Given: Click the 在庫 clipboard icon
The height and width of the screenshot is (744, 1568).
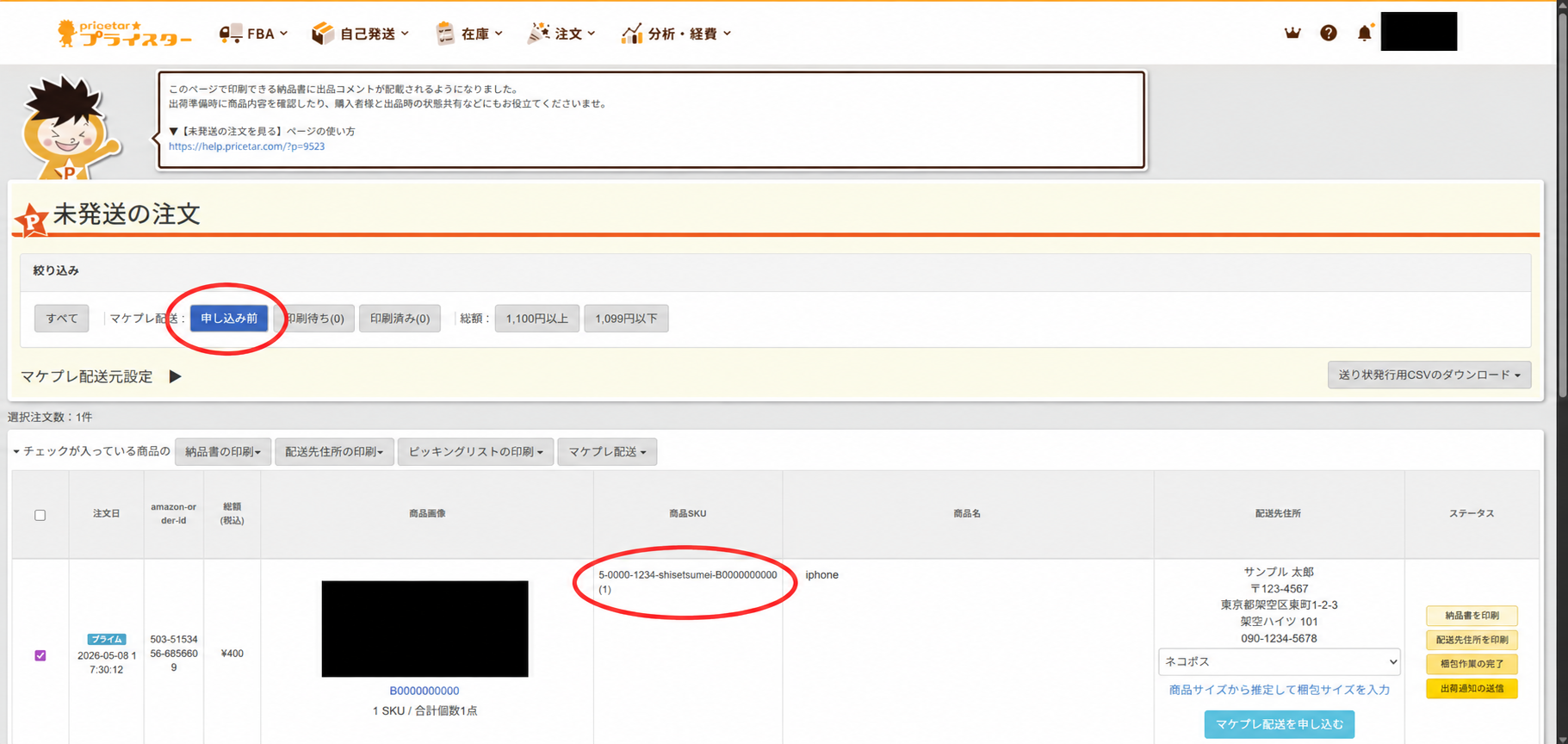Looking at the screenshot, I should point(445,34).
